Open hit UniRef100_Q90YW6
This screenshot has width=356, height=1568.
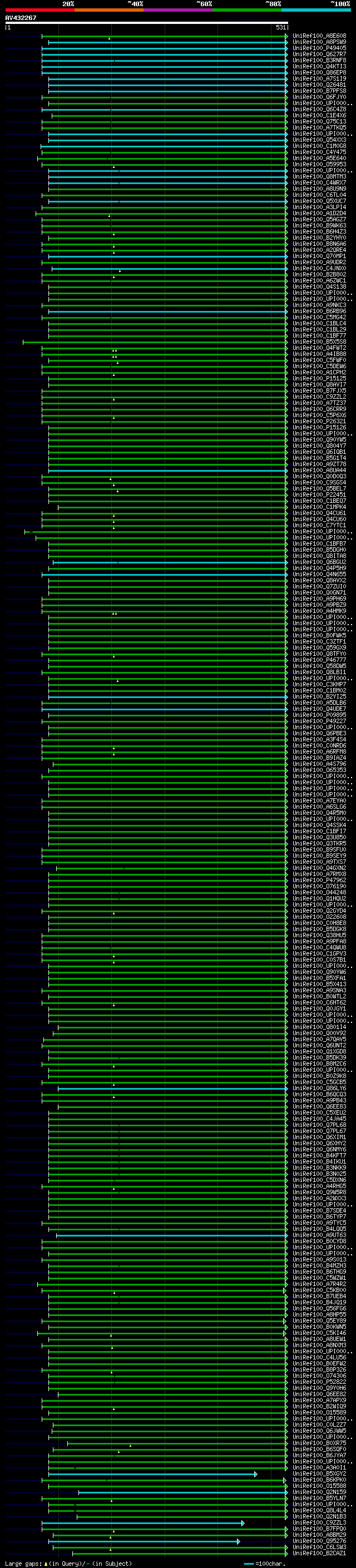(x=319, y=972)
